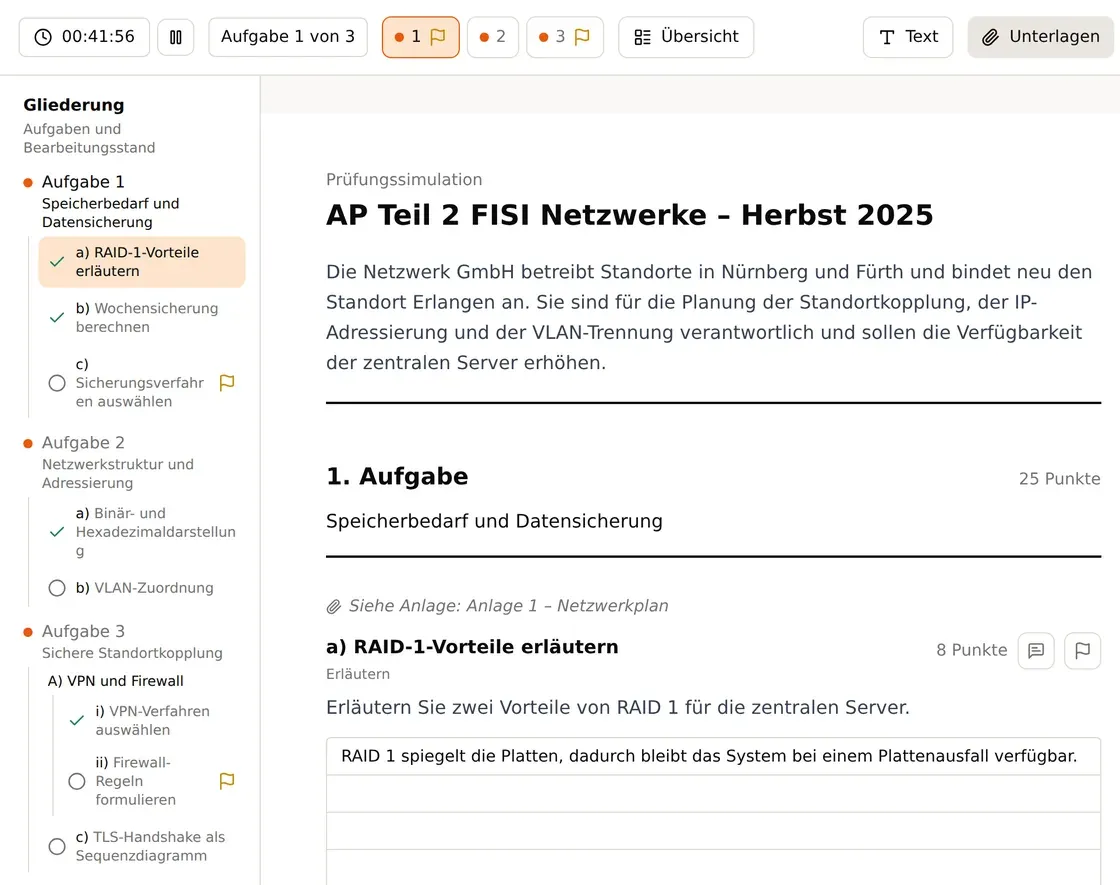This screenshot has height=885, width=1120.
Task: Click the 'Erläutern' operator label
Action: [358, 674]
